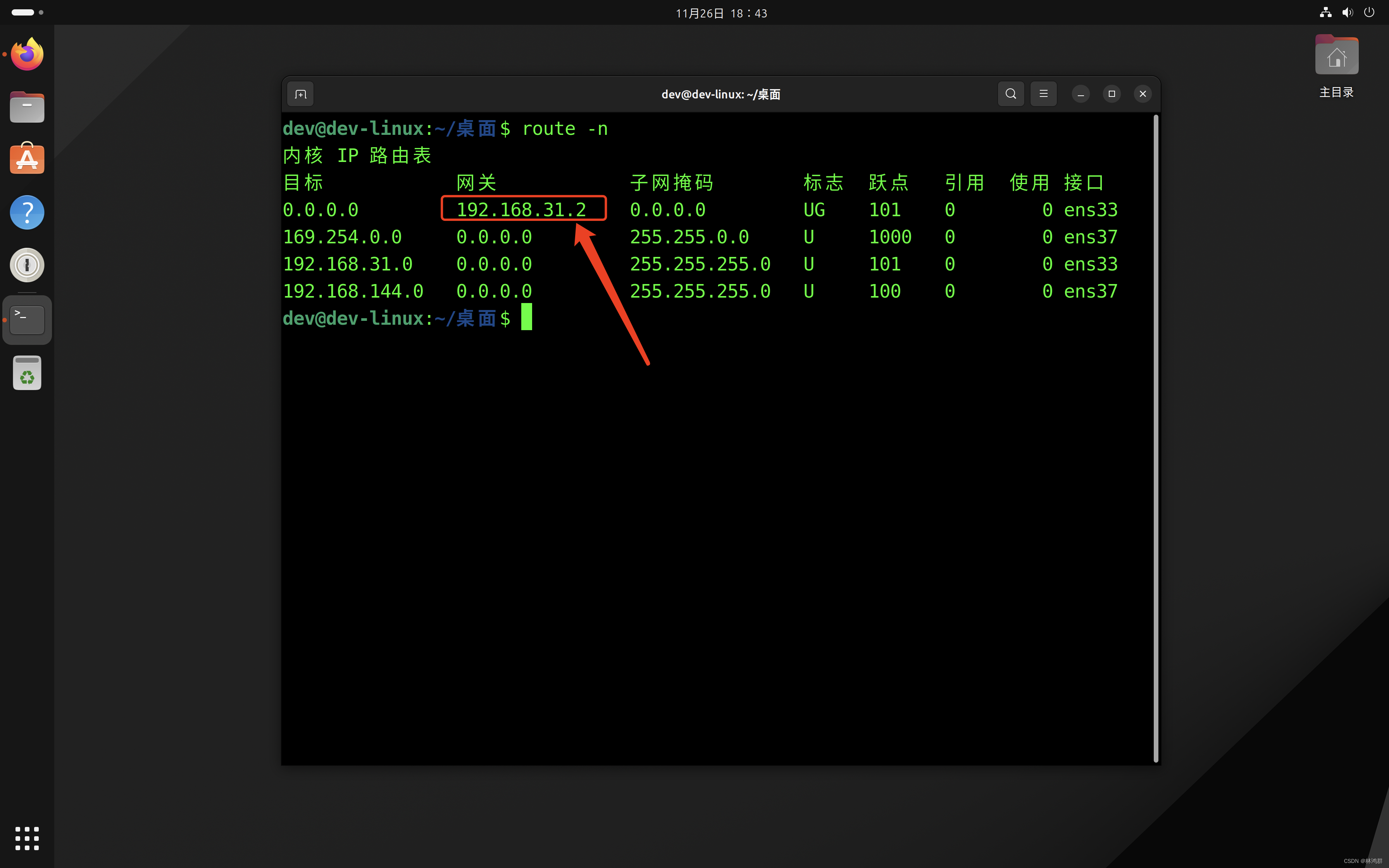Viewport: 1389px width, 868px height.
Task: Click the volume tray icon
Action: pyautogui.click(x=1348, y=13)
